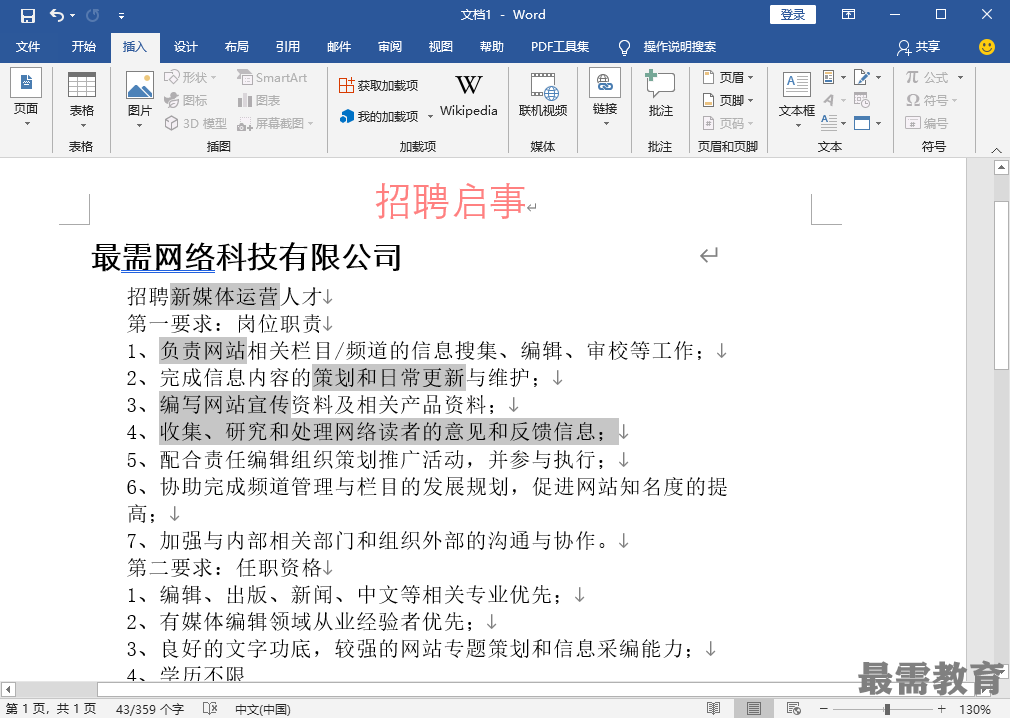Click the 编号 number button
Screen dimensions: 1010x718
click(x=926, y=123)
